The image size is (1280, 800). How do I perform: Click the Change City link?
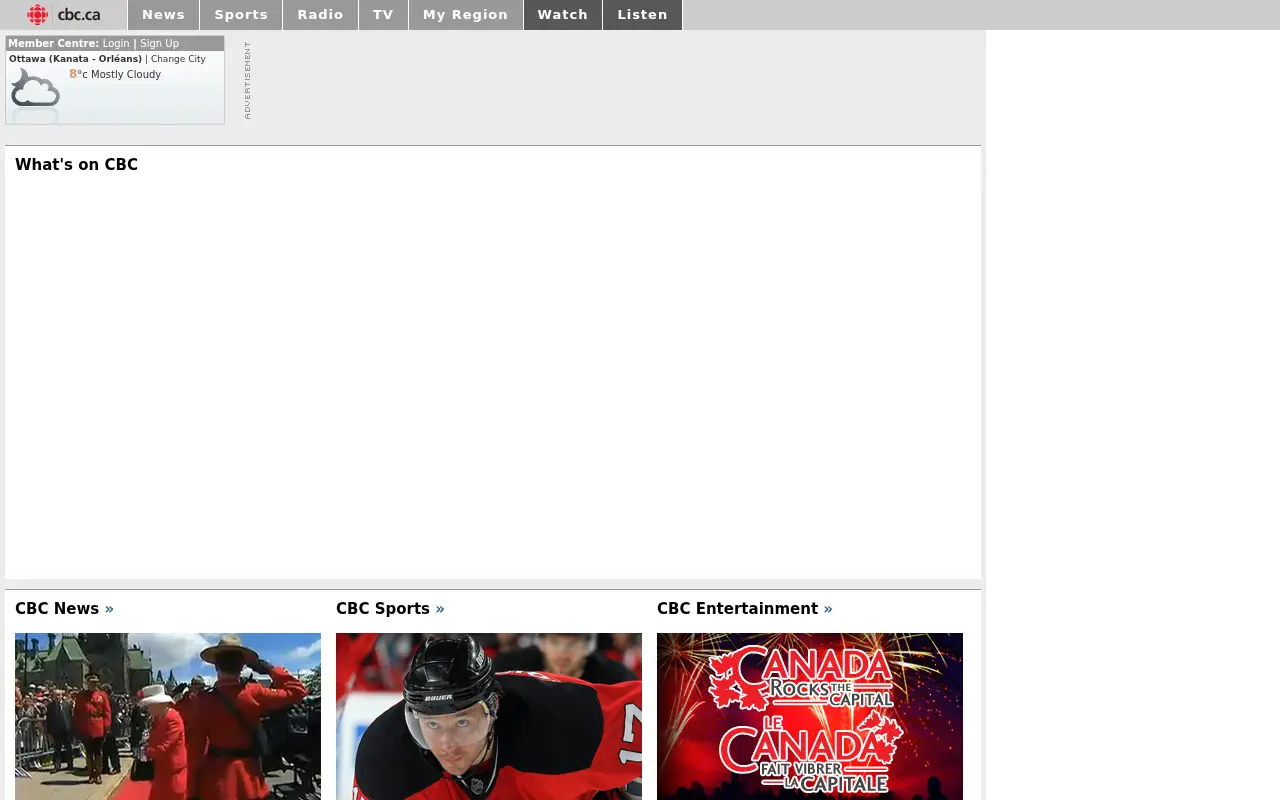[x=178, y=59]
